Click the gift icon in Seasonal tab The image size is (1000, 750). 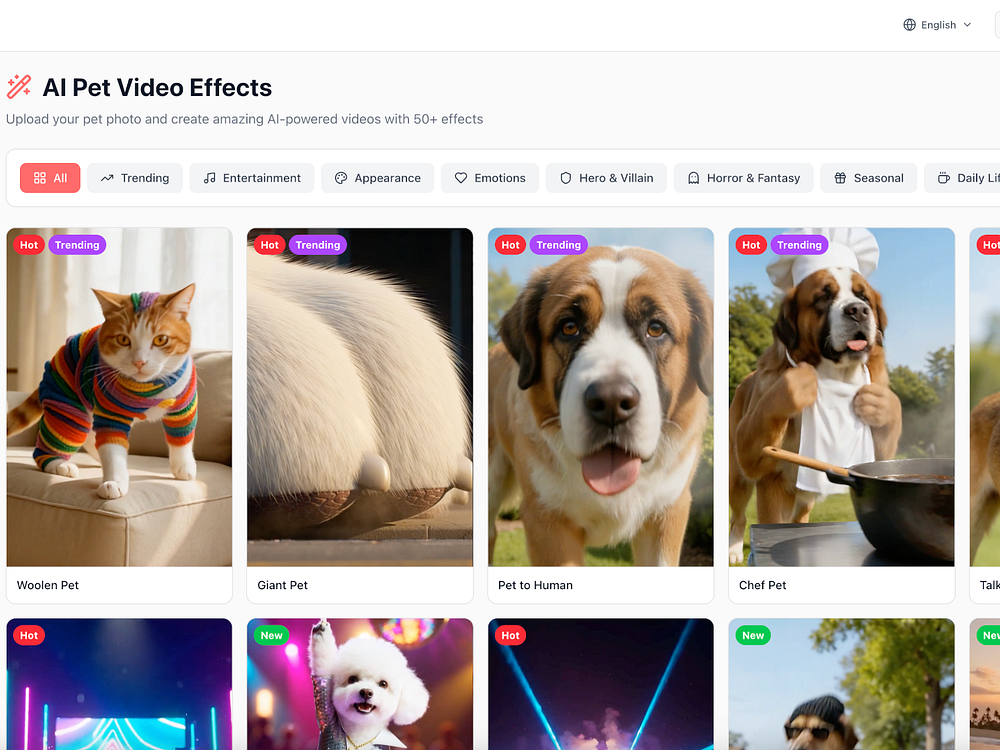pyautogui.click(x=840, y=178)
